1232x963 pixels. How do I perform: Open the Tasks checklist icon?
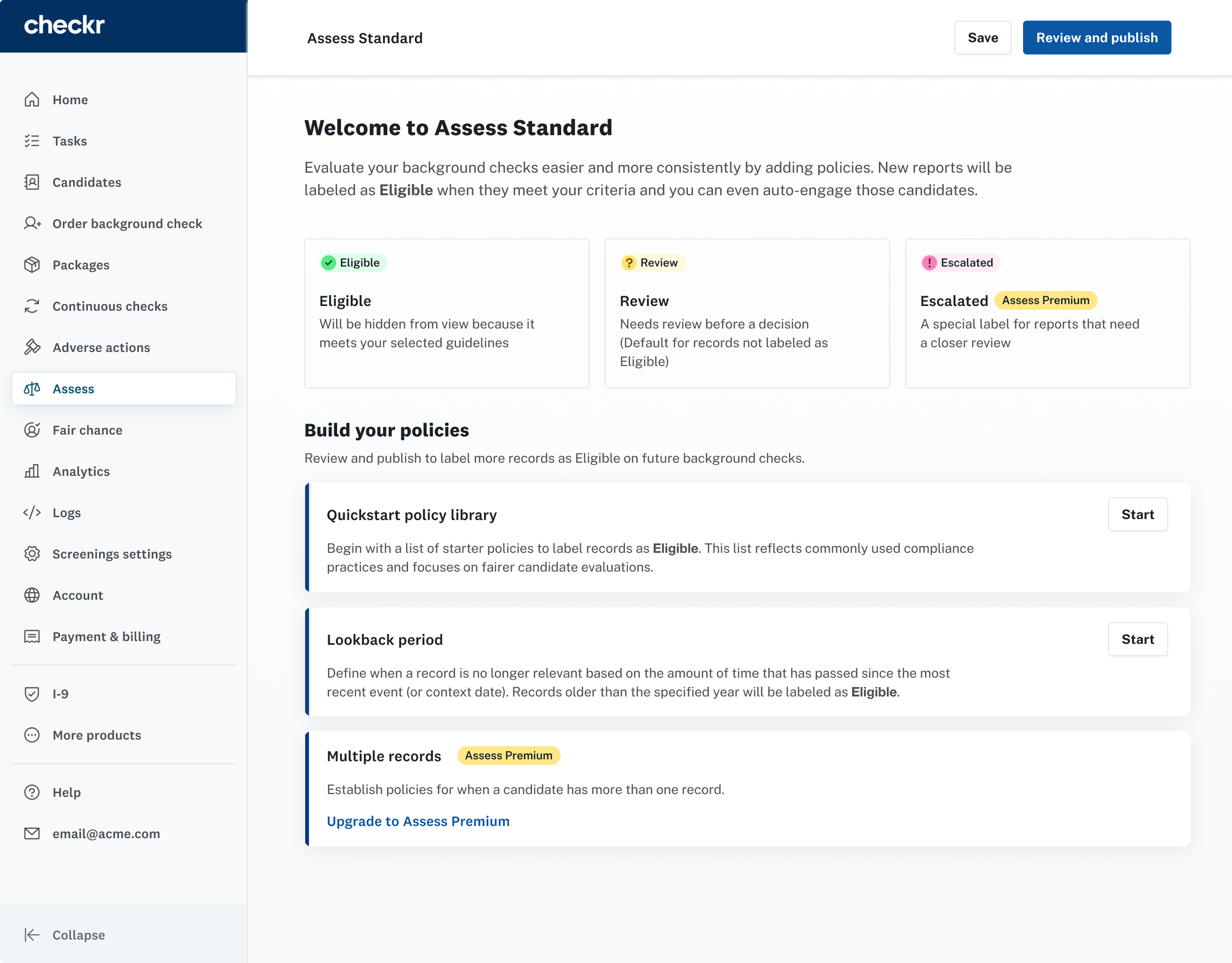click(32, 141)
